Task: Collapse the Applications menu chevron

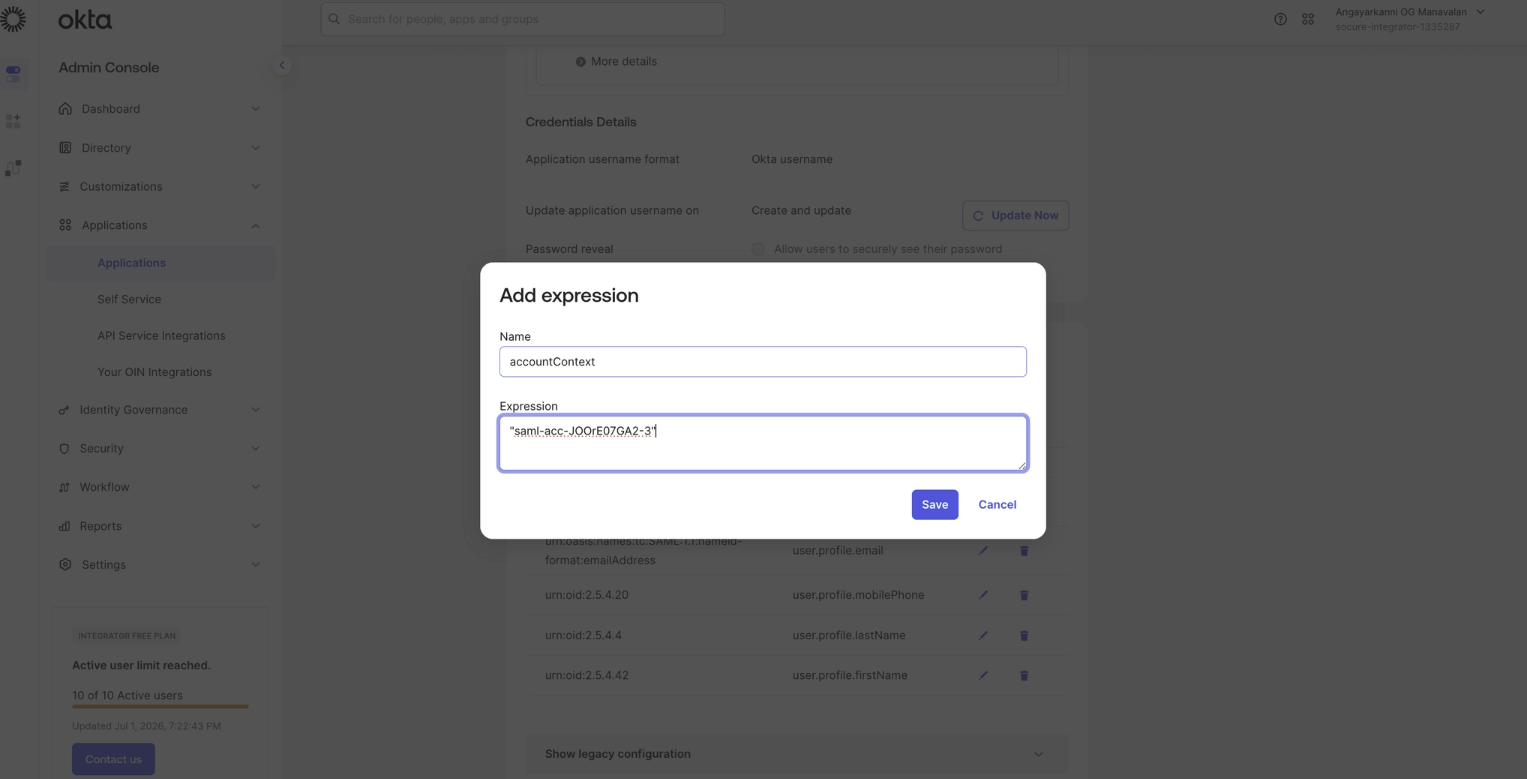Action: [x=255, y=226]
